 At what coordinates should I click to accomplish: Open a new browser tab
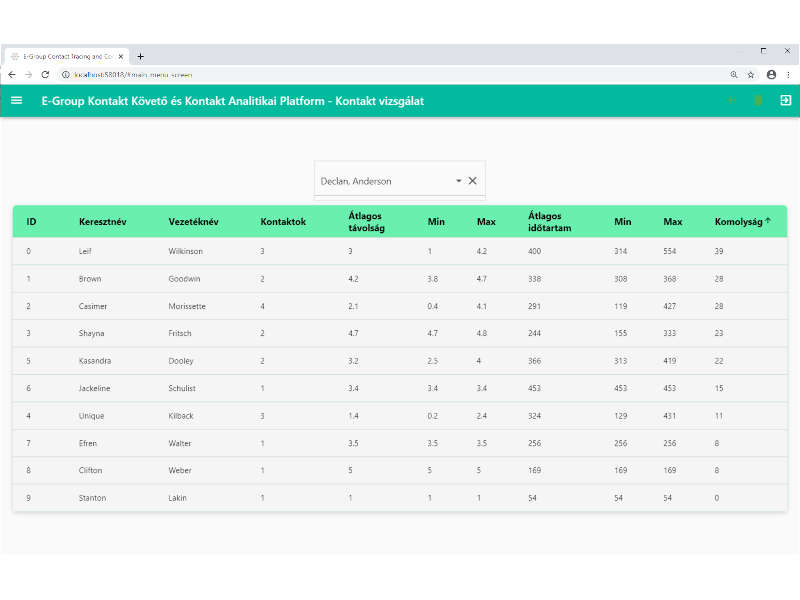(140, 56)
